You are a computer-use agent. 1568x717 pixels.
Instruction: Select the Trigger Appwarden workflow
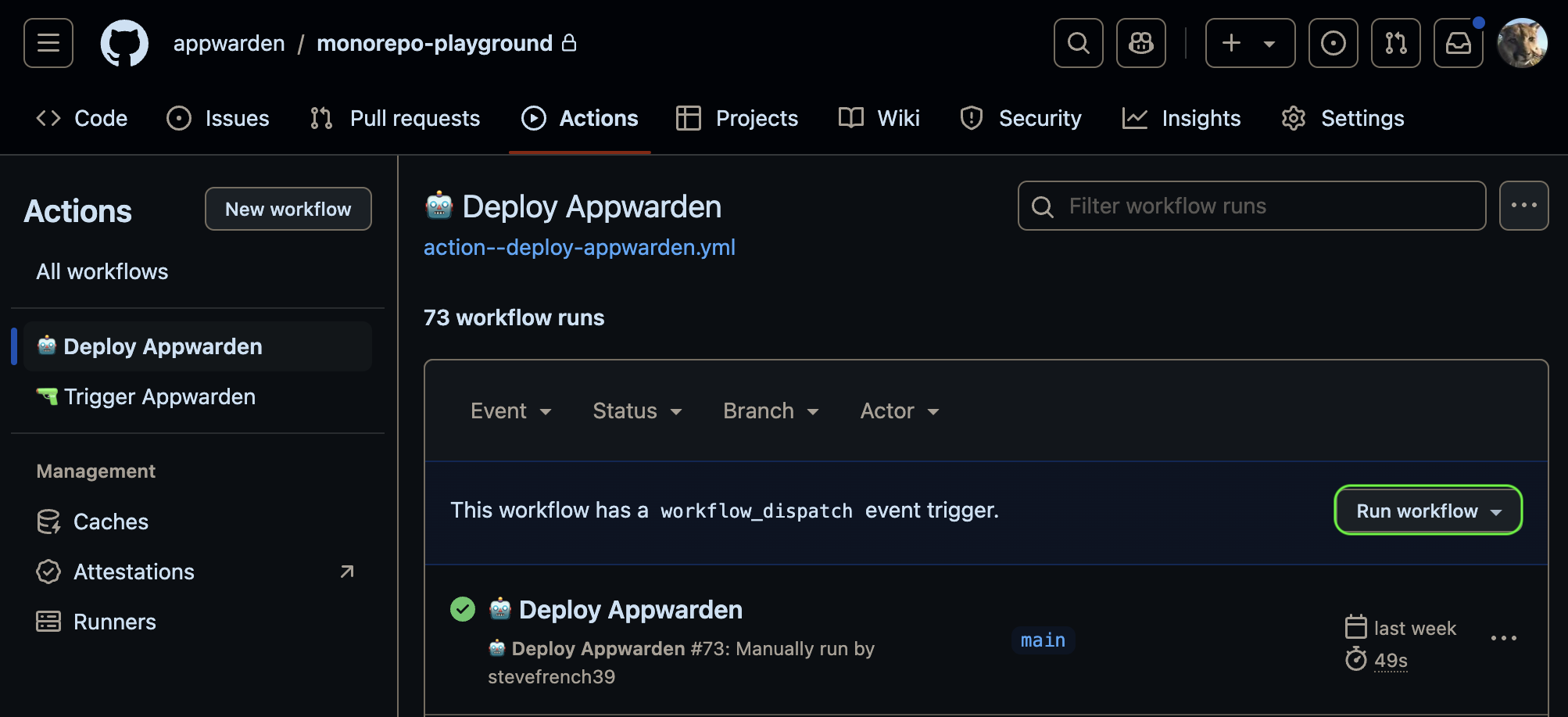click(159, 396)
